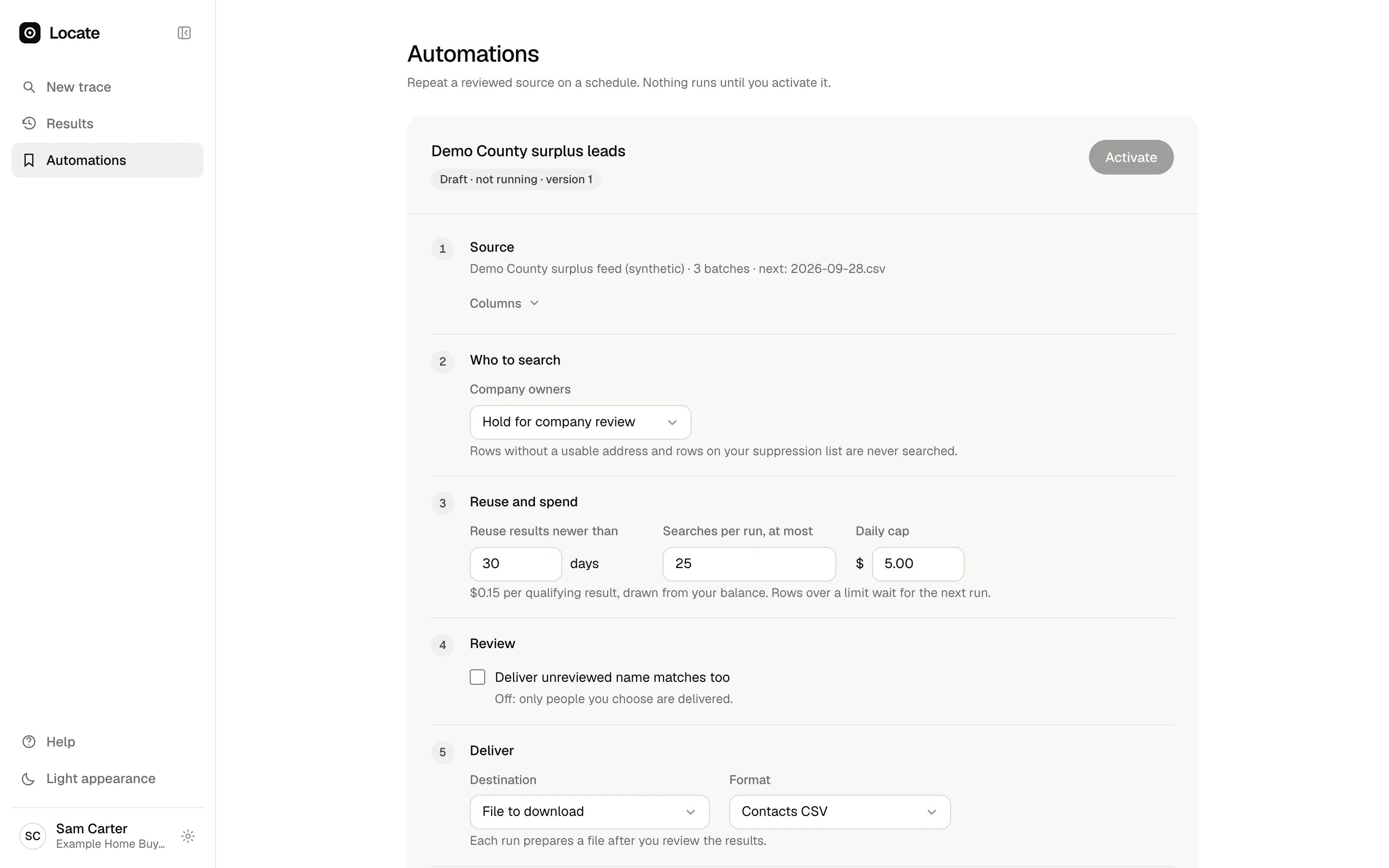The width and height of the screenshot is (1389, 868).
Task: Click the Help question mark icon
Action: point(29,742)
